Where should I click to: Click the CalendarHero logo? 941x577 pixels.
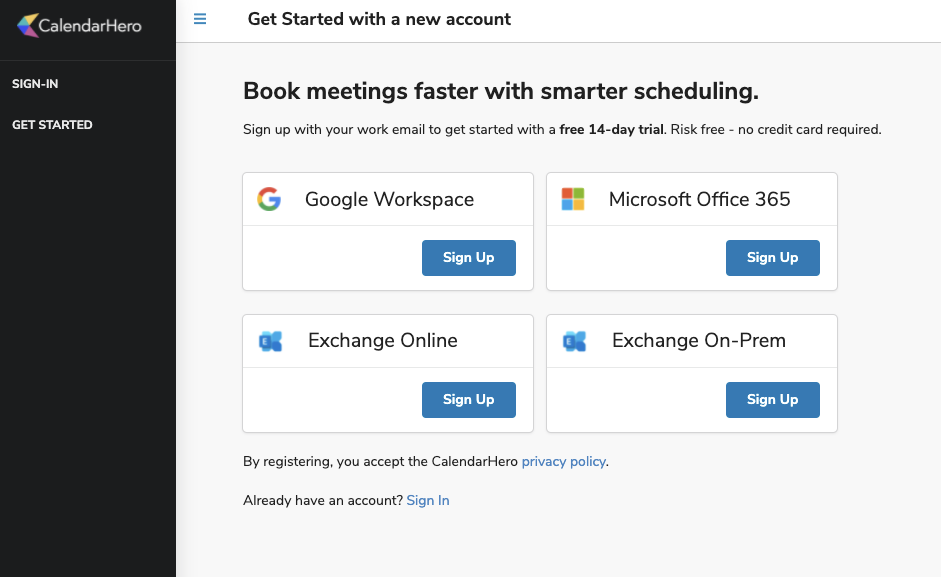point(80,25)
